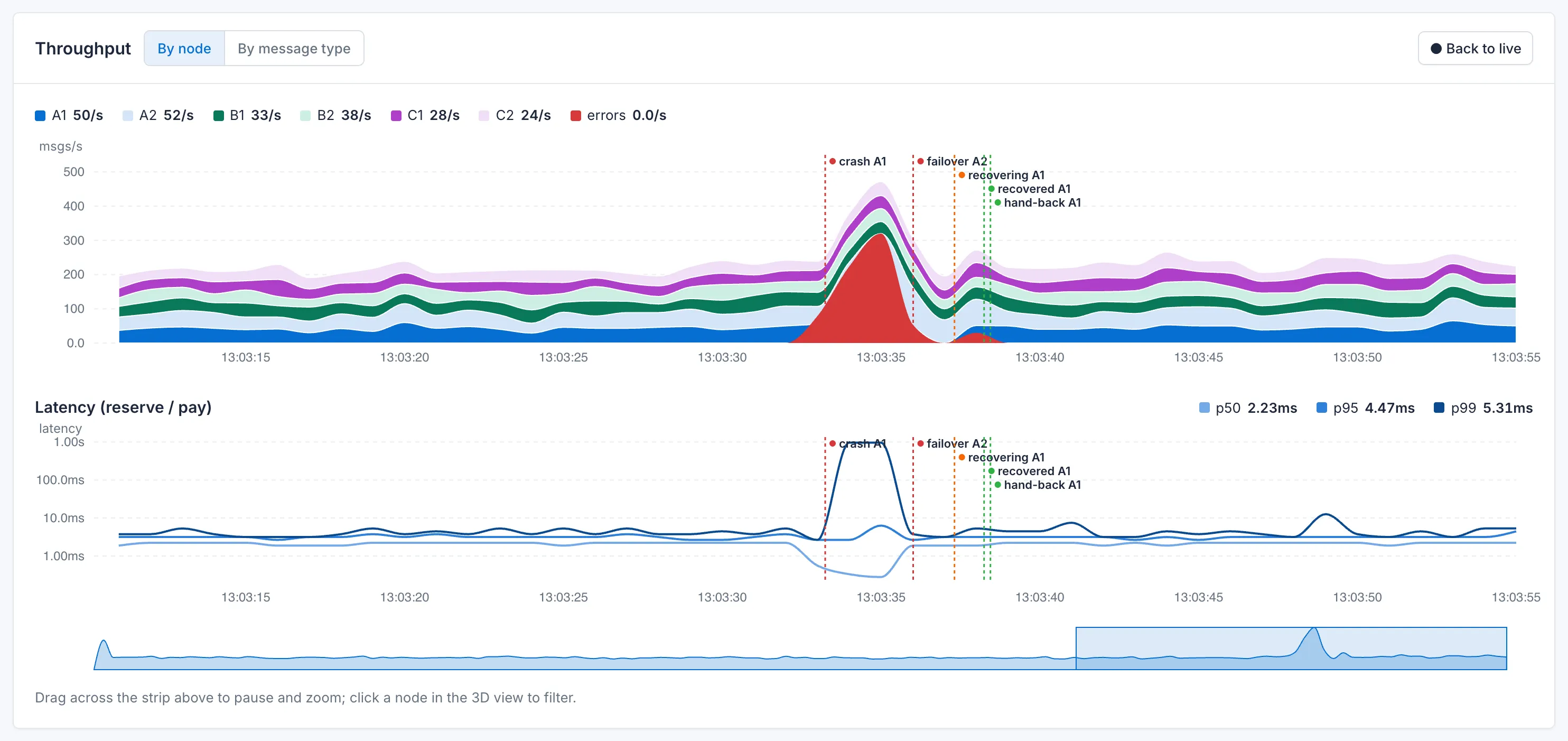Switch to the By message type tab
Viewport: 1568px width, 741px height.
[294, 48]
